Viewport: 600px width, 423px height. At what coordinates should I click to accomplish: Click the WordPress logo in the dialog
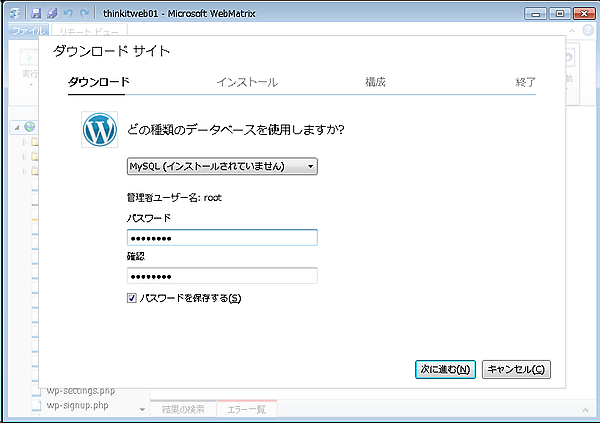click(99, 129)
